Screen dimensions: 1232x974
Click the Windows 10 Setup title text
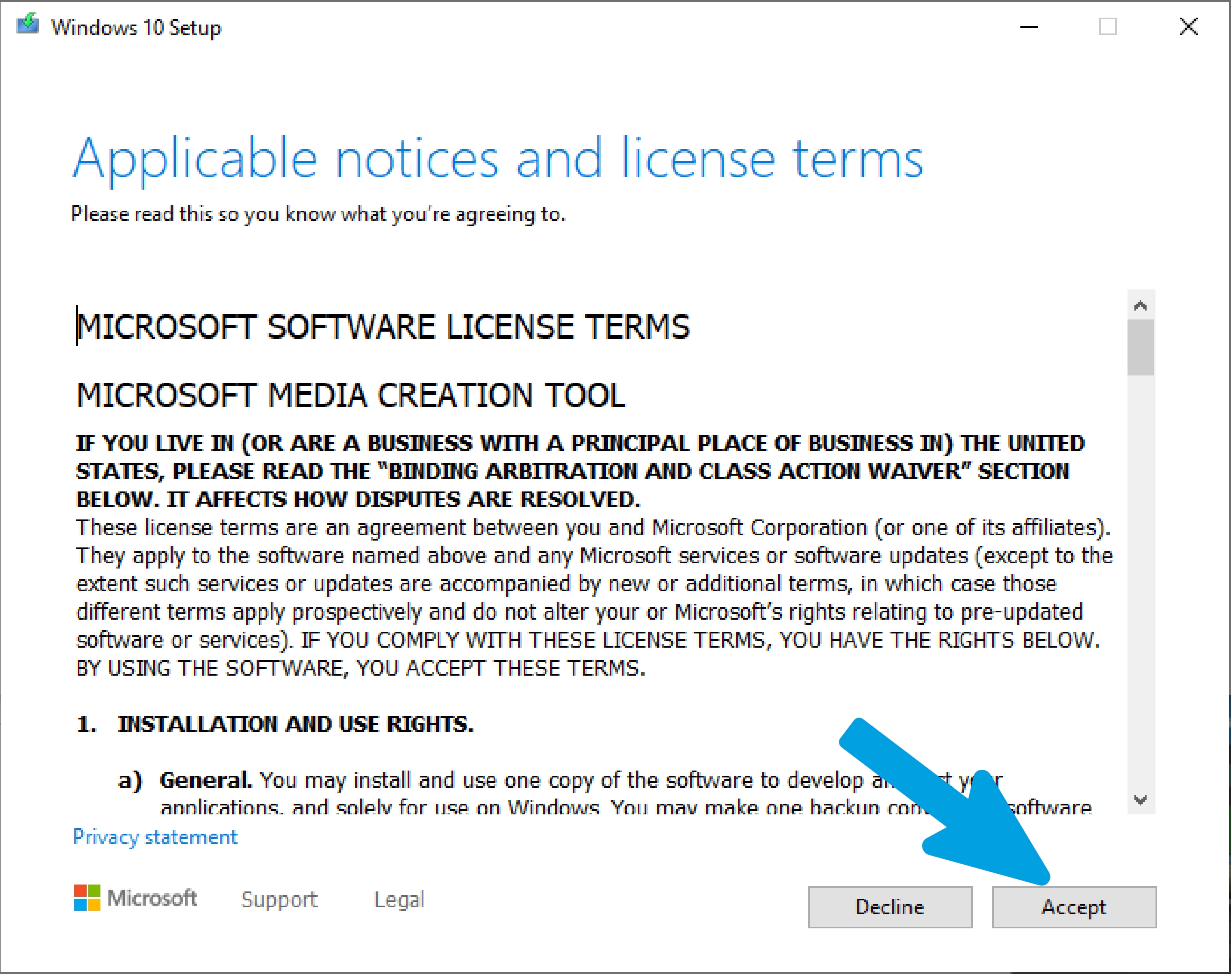[x=136, y=27]
